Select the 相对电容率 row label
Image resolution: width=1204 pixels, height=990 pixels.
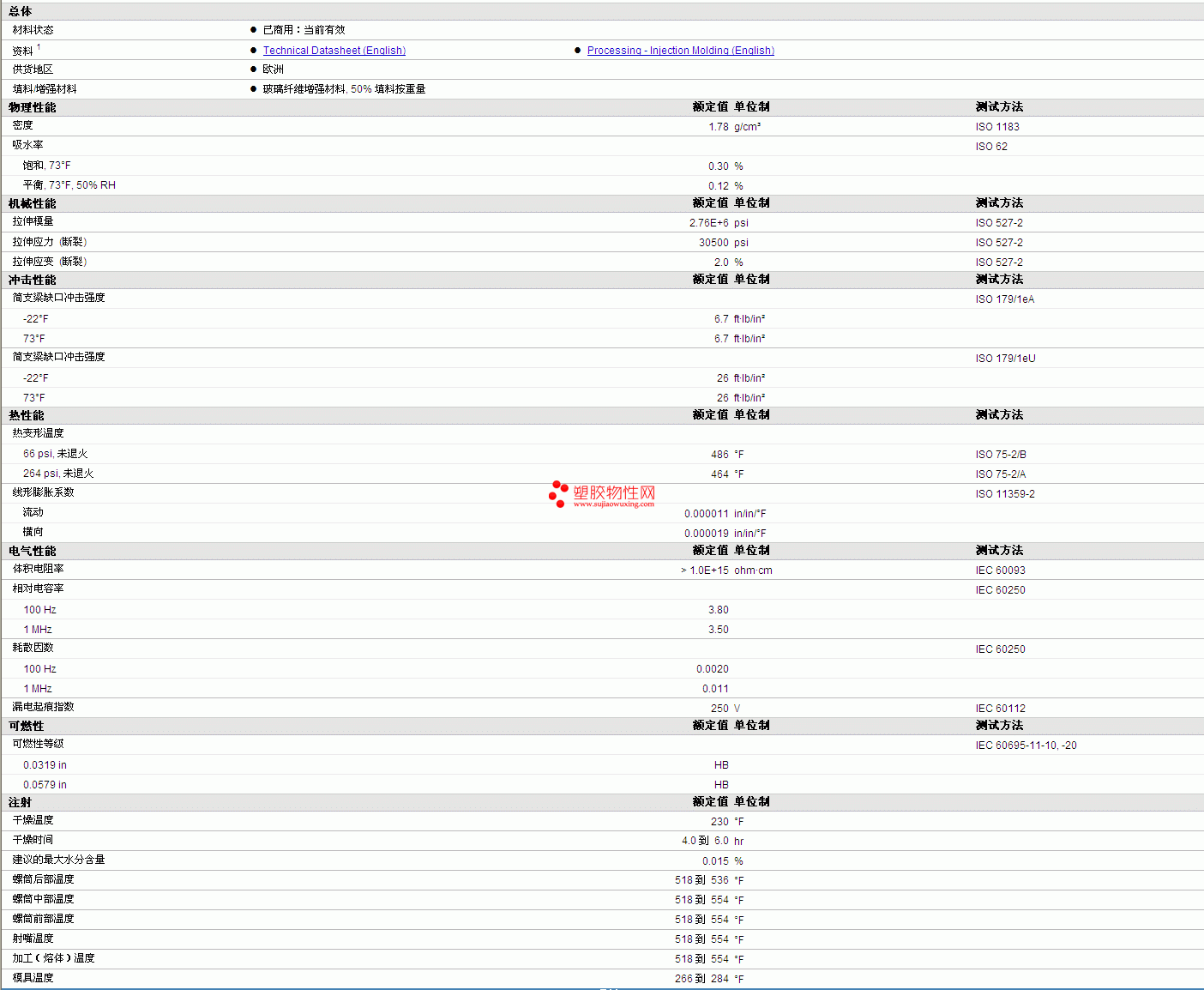[x=38, y=589]
